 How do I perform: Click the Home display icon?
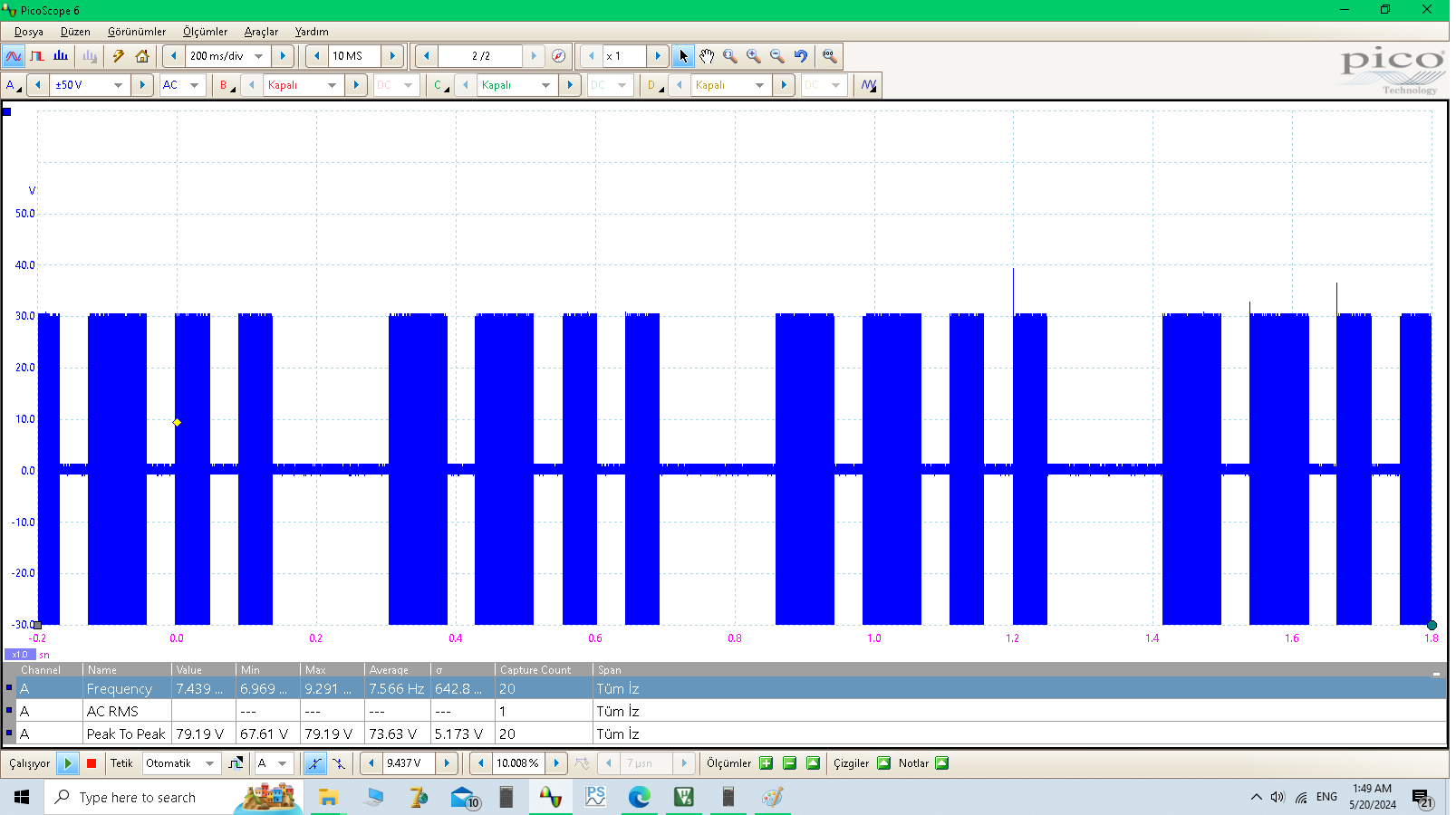142,56
